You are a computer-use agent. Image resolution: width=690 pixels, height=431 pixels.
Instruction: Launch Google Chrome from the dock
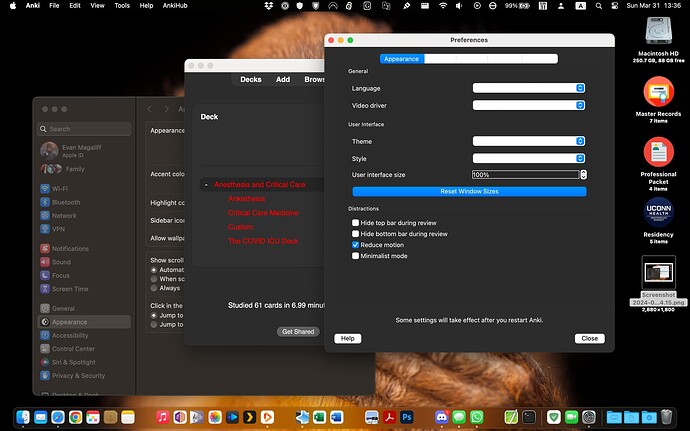click(x=75, y=416)
